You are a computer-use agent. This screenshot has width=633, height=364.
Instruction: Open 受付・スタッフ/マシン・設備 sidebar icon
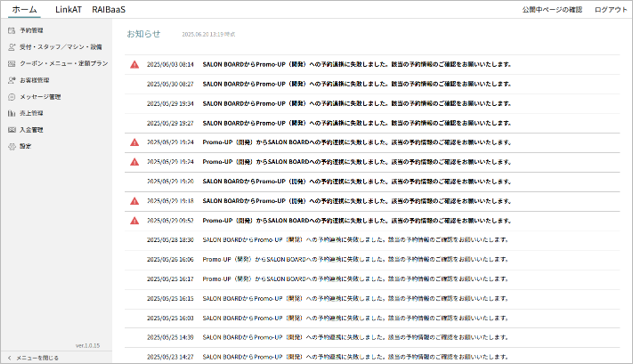point(12,47)
